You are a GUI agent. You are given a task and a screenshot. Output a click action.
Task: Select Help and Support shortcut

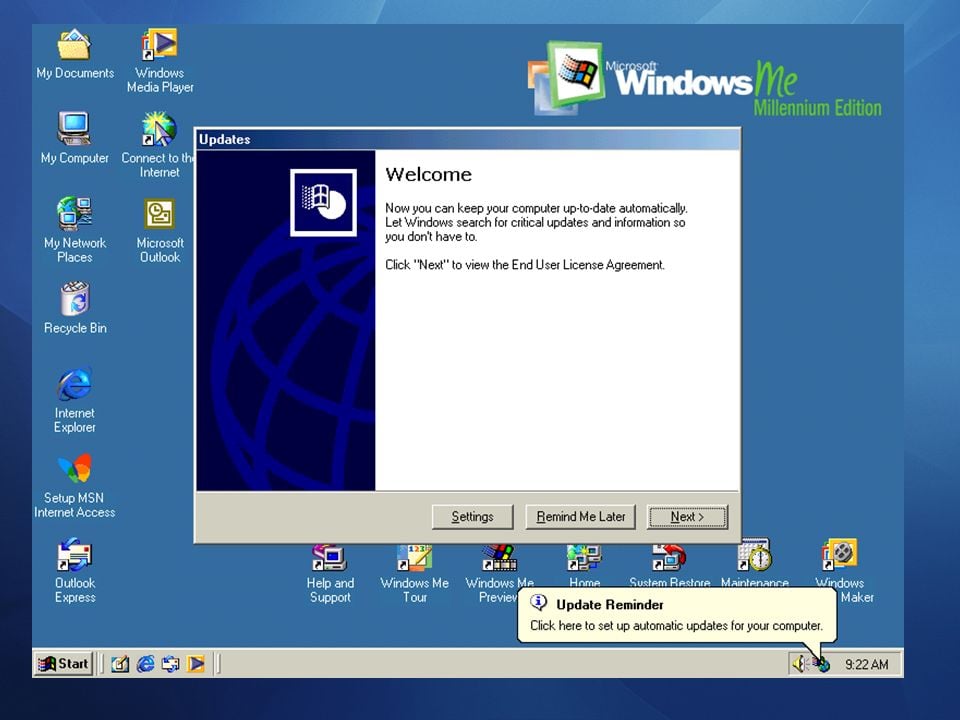[330, 574]
